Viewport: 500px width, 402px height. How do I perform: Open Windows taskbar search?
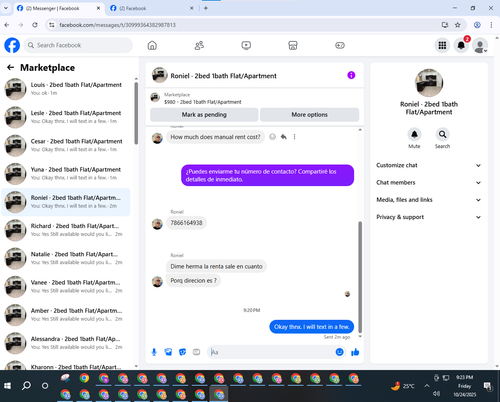click(x=26, y=386)
